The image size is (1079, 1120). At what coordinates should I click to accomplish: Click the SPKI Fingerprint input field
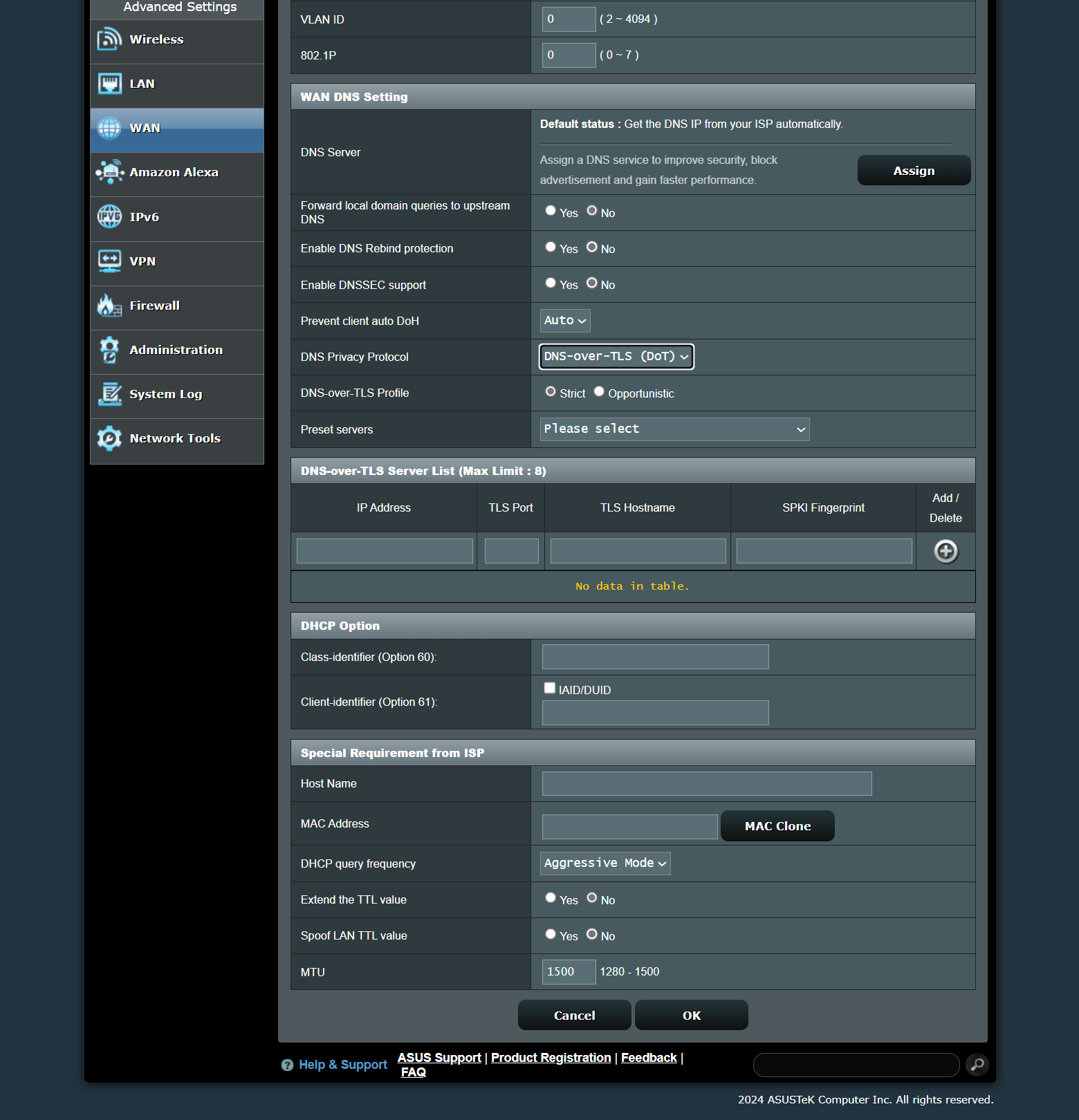824,551
